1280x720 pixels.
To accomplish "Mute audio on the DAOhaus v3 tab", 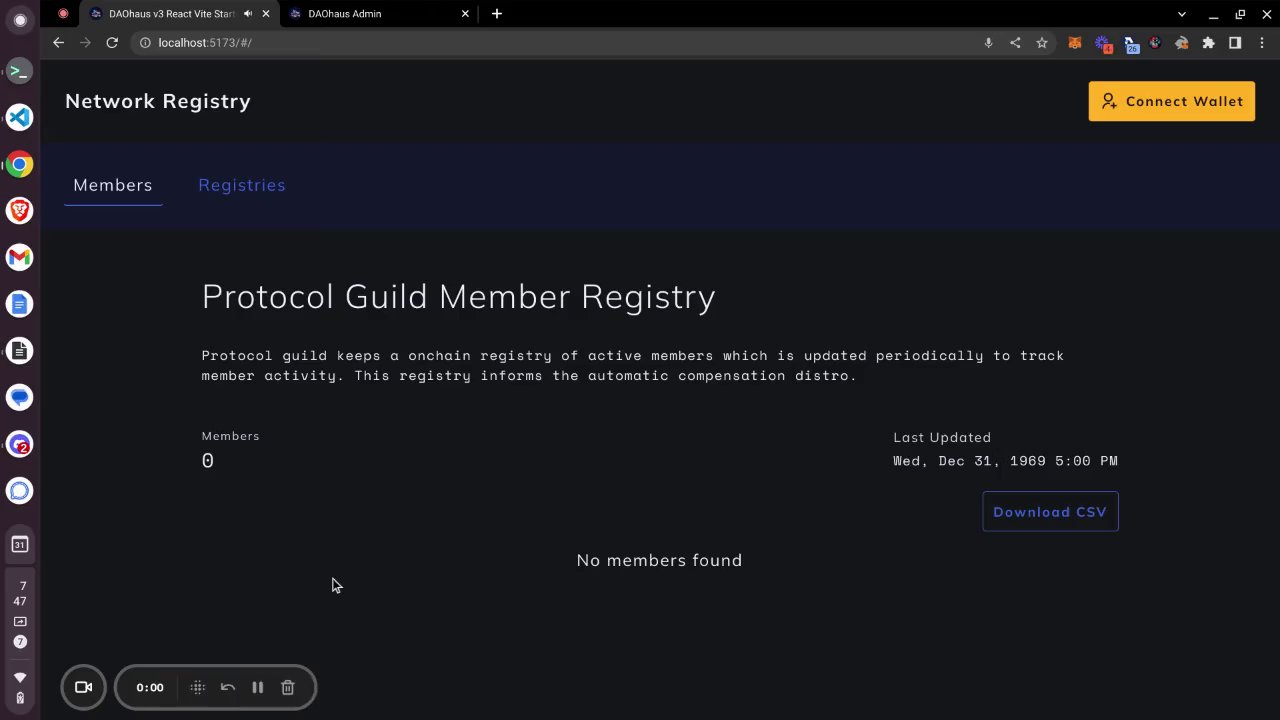I will click(x=248, y=14).
